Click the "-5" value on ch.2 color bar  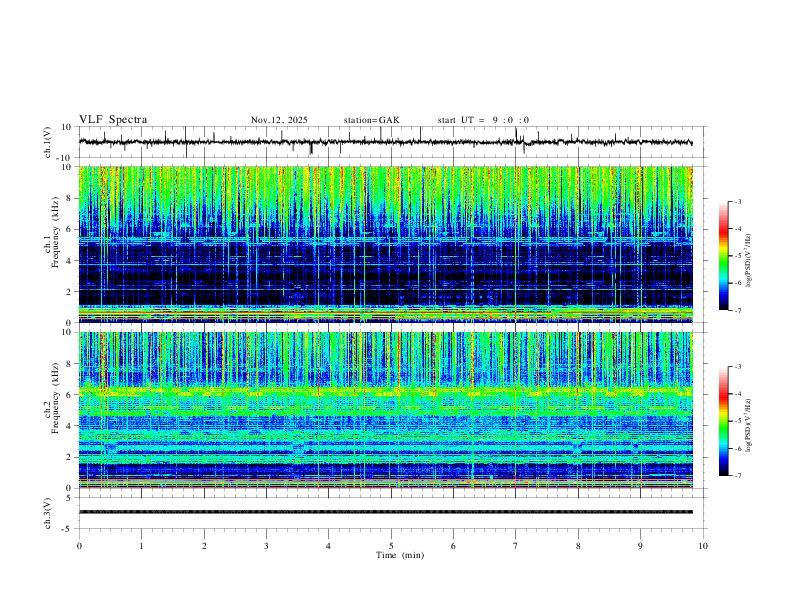(738, 421)
